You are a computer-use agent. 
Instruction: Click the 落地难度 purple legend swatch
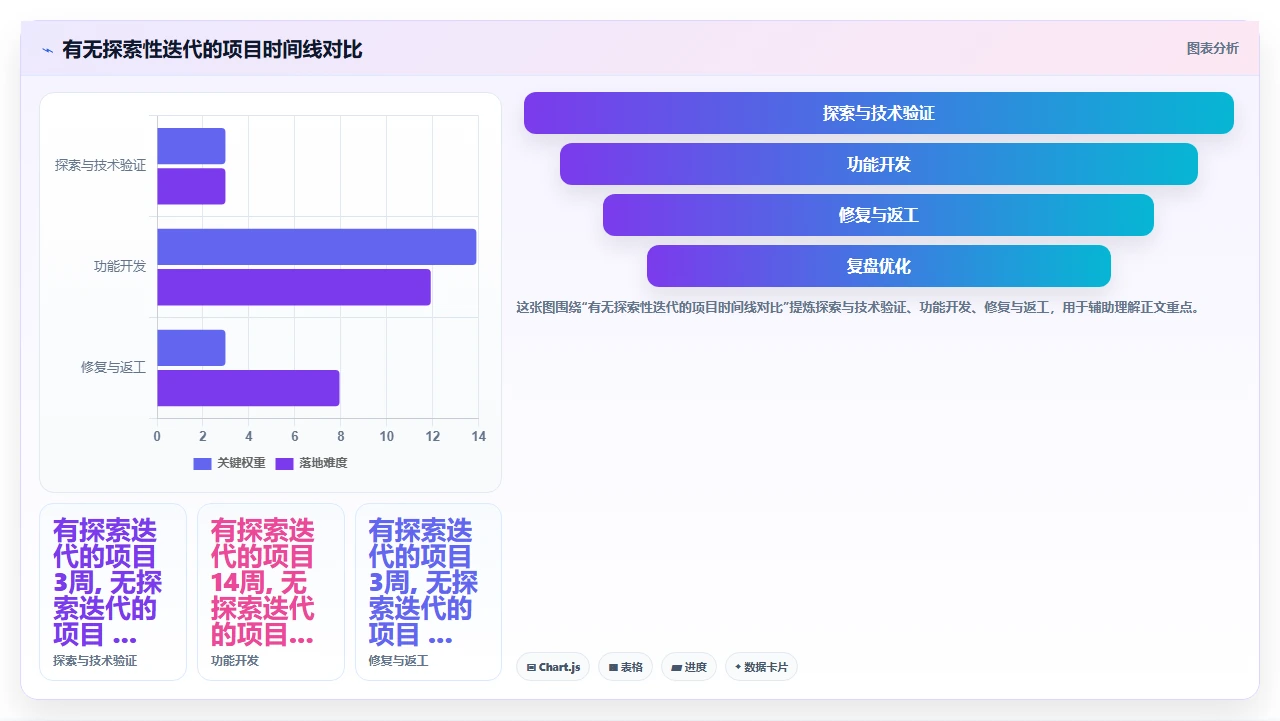point(284,463)
